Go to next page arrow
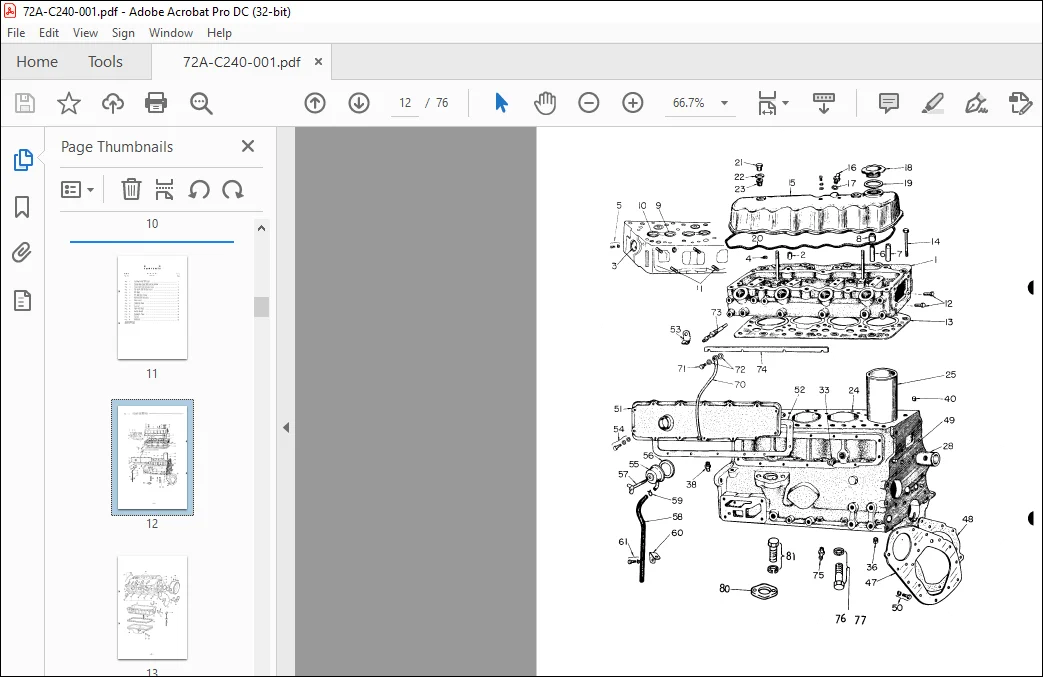Viewport: 1043px width, 677px height. coord(359,103)
